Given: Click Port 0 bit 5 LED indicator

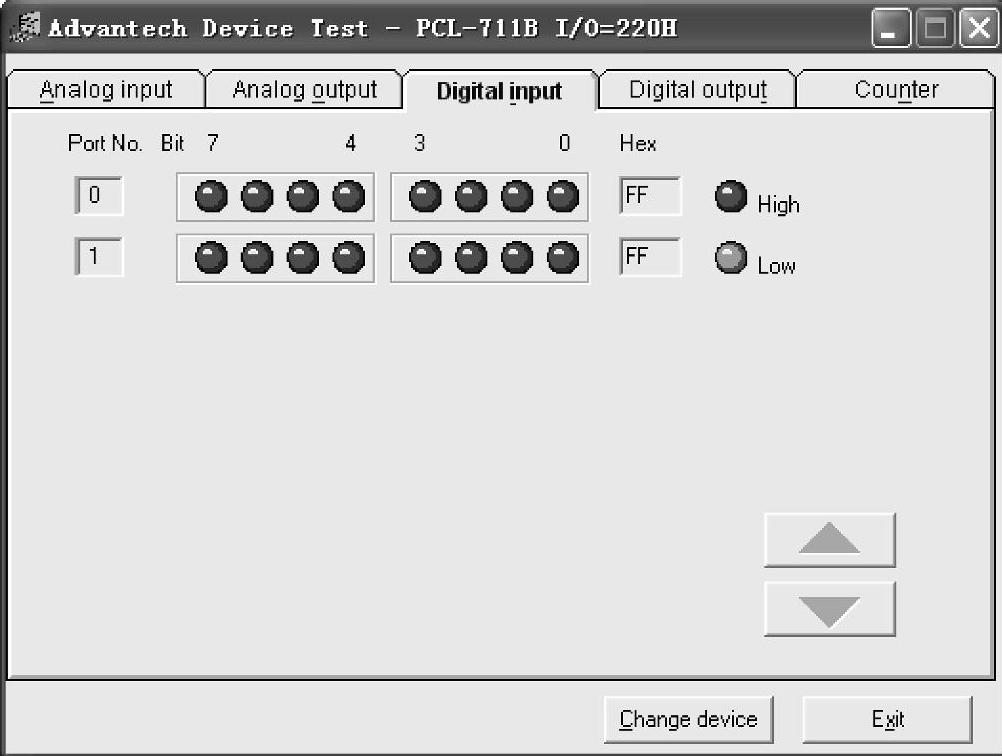Looking at the screenshot, I should [x=303, y=196].
